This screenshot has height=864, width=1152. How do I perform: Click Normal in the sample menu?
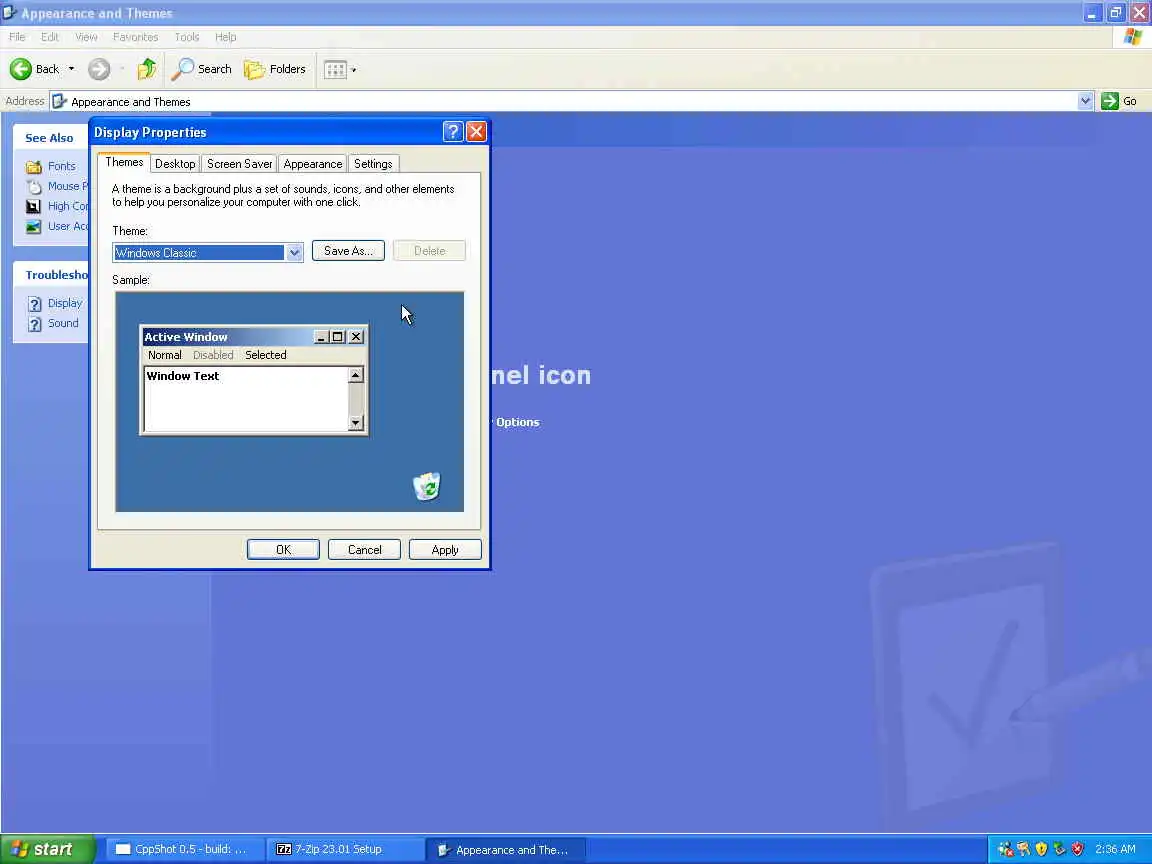pyautogui.click(x=165, y=355)
